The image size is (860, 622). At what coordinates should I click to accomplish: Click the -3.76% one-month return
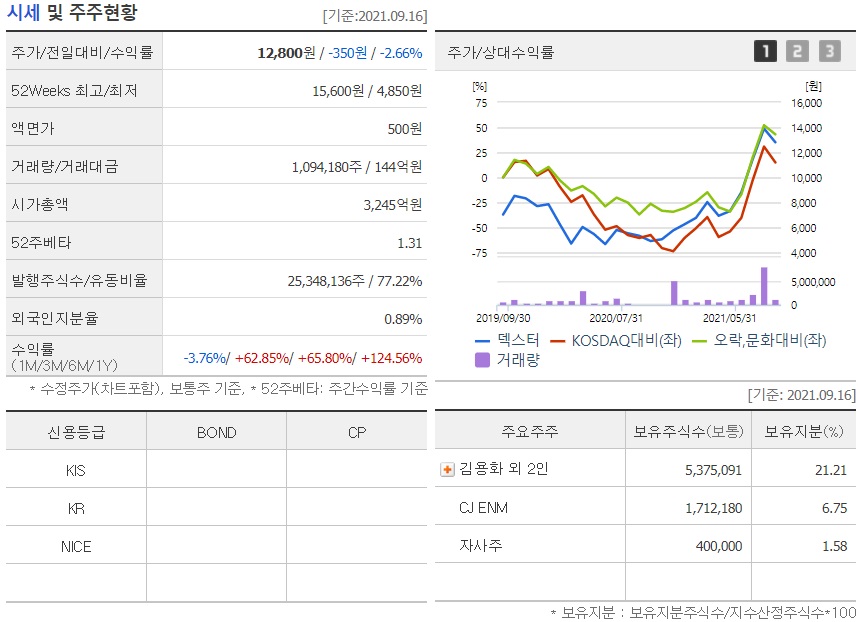[x=205, y=358]
